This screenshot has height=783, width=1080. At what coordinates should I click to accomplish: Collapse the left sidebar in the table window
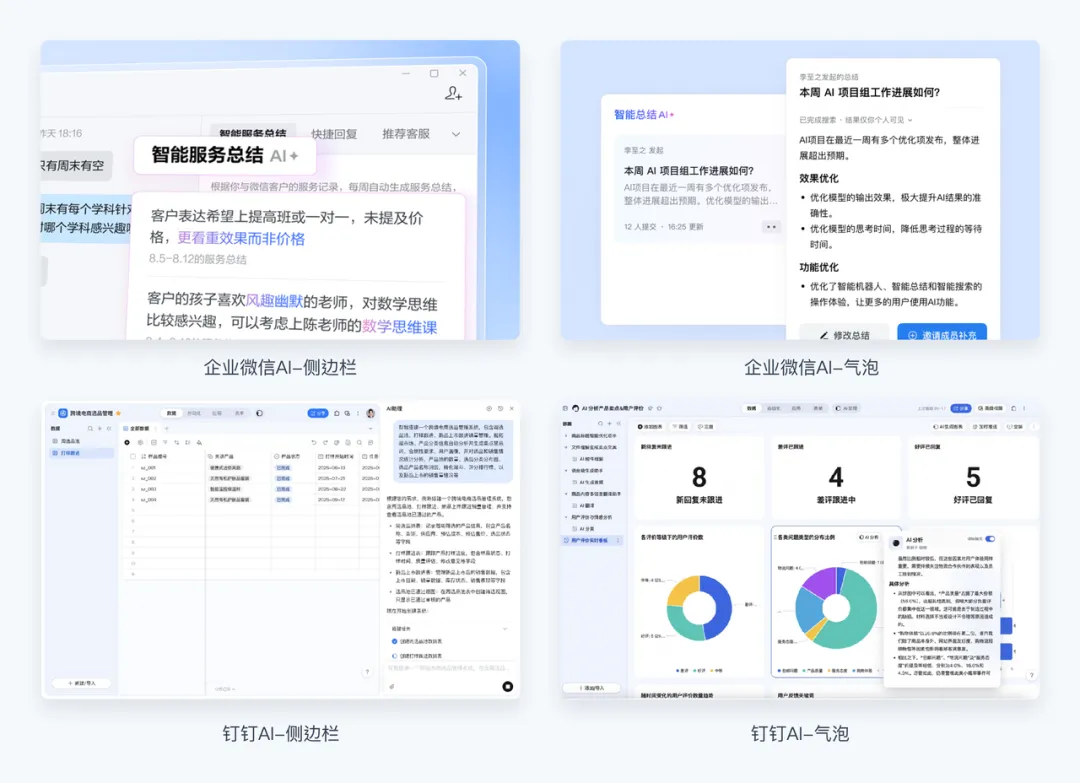[x=110, y=428]
